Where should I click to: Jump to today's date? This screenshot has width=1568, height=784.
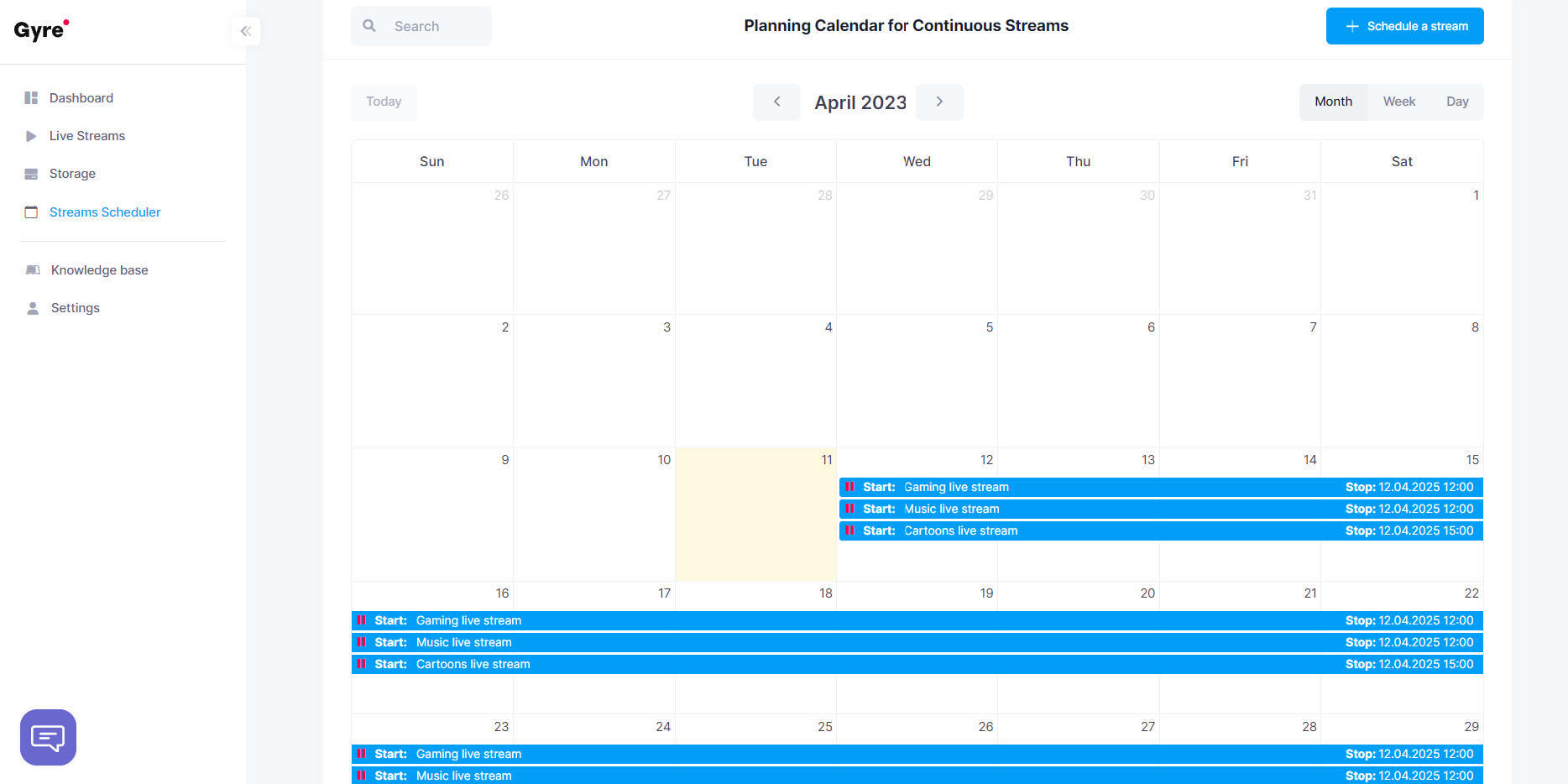(x=384, y=102)
